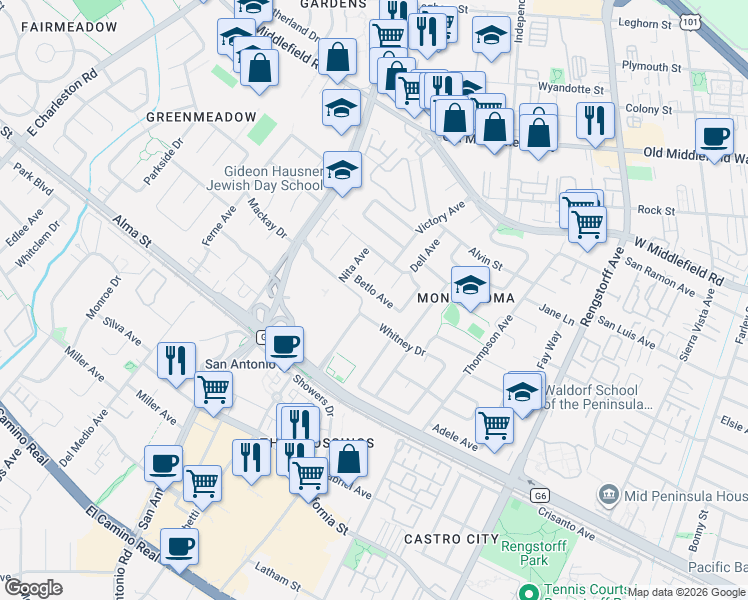
Task: Click the grocery cart marker near Adele Ave
Action: [x=495, y=427]
